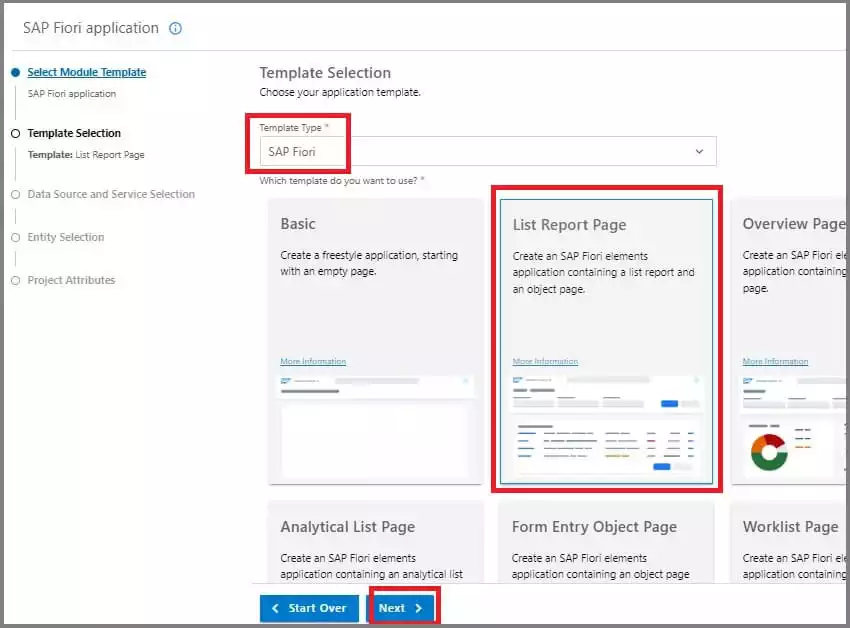Viewport: 850px width, 628px height.
Task: Choose the List Report Page template card
Action: pos(606,341)
